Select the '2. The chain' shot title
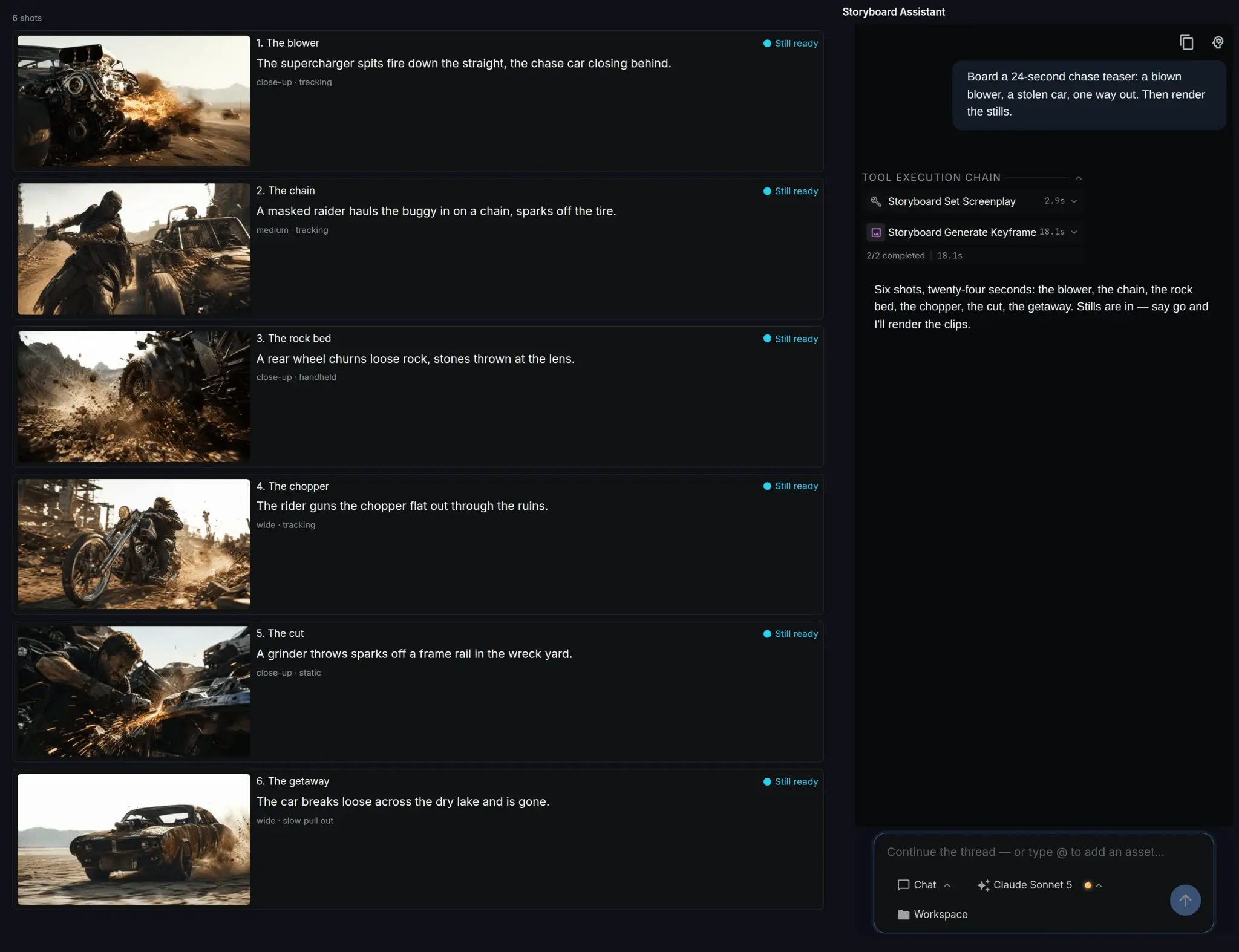Screen dimensions: 1239x952 point(286,191)
